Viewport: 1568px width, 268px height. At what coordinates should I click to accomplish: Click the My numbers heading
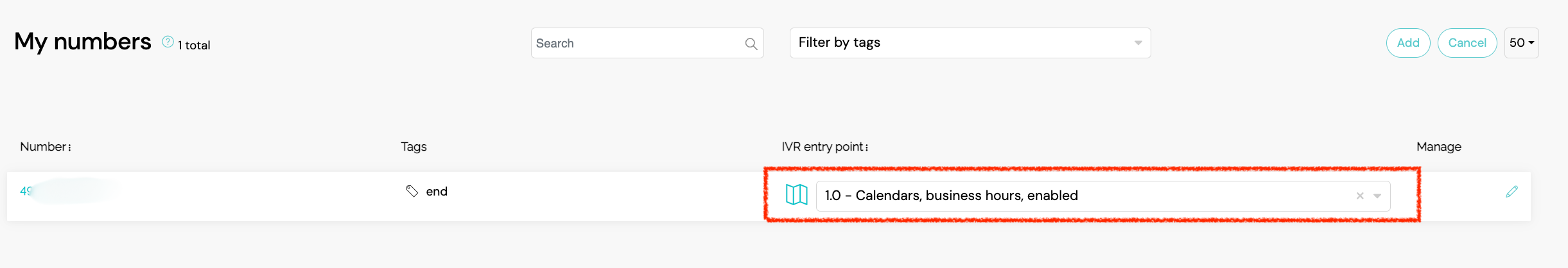click(83, 42)
